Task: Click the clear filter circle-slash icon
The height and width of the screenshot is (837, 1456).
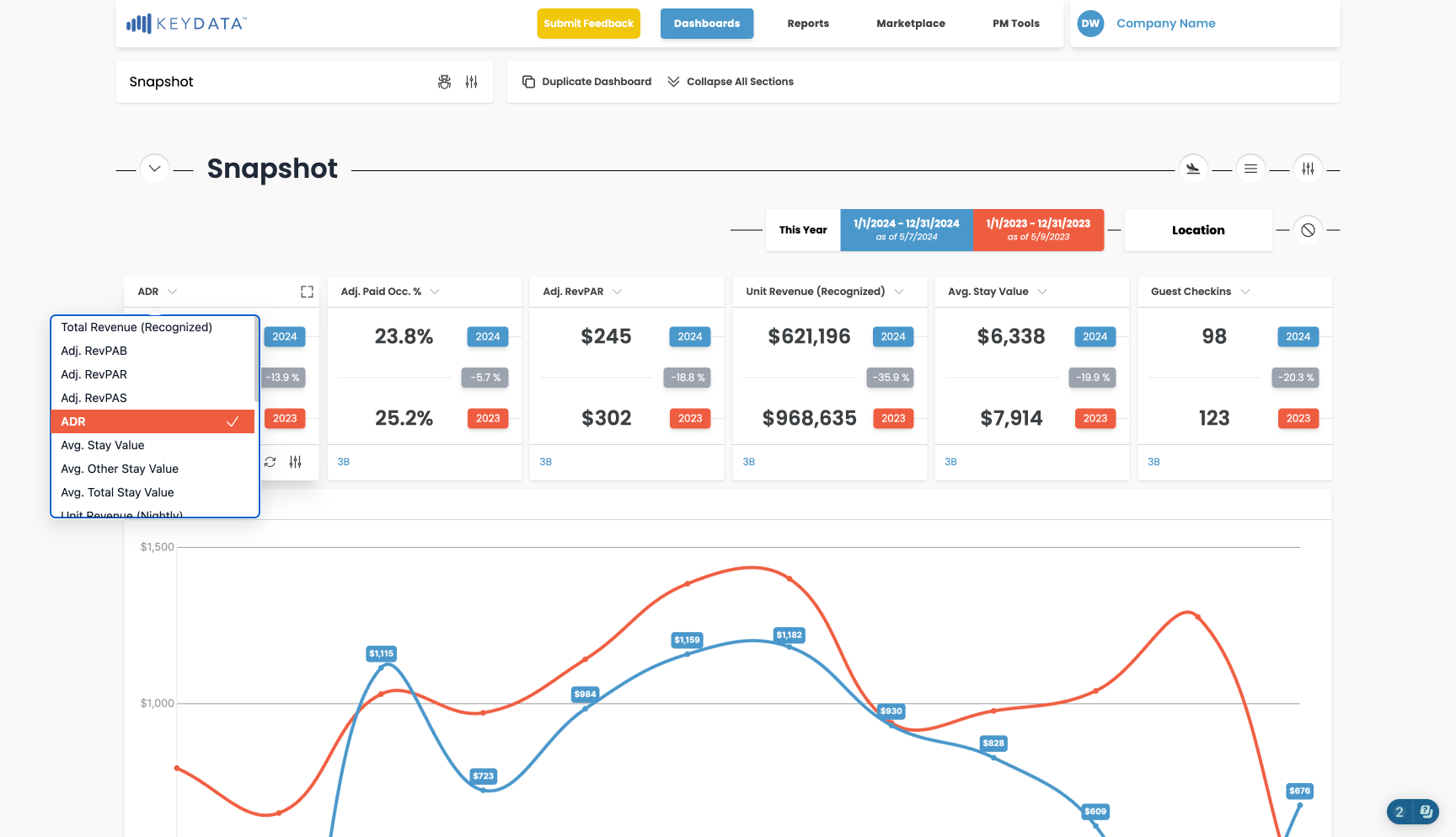Action: [x=1308, y=230]
